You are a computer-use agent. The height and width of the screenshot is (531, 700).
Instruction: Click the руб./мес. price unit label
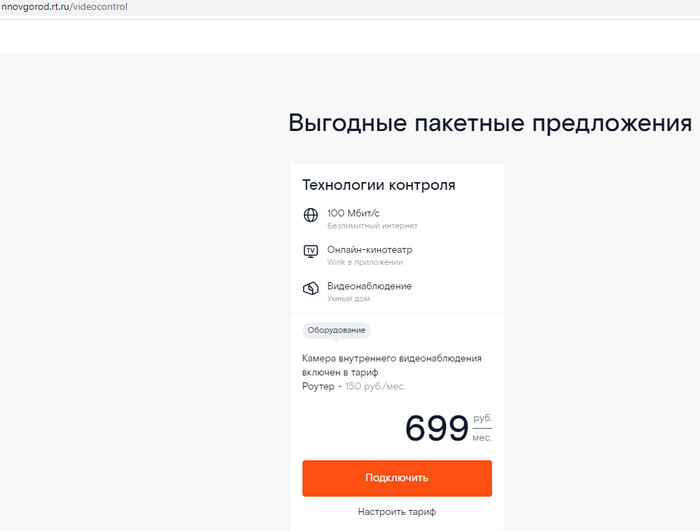point(482,427)
